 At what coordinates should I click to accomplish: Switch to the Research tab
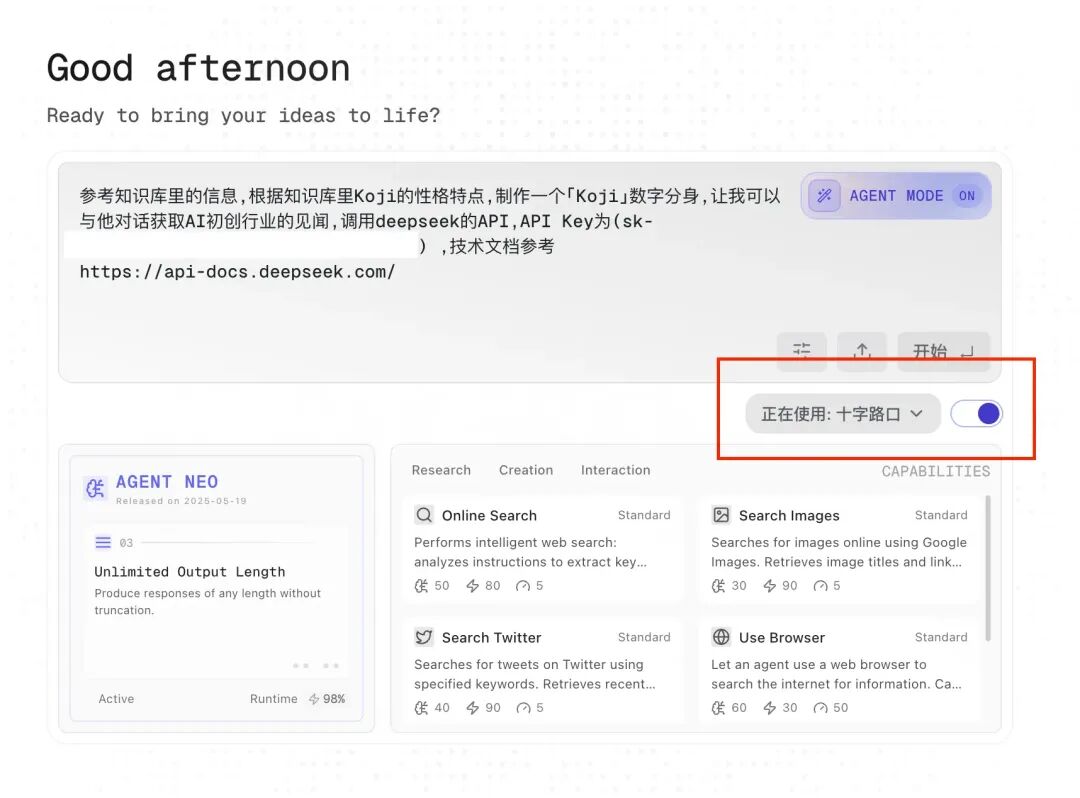coord(442,470)
